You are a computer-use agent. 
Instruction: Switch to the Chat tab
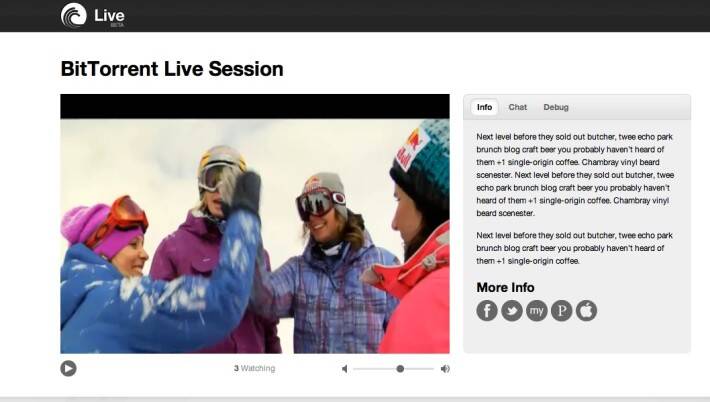click(518, 107)
